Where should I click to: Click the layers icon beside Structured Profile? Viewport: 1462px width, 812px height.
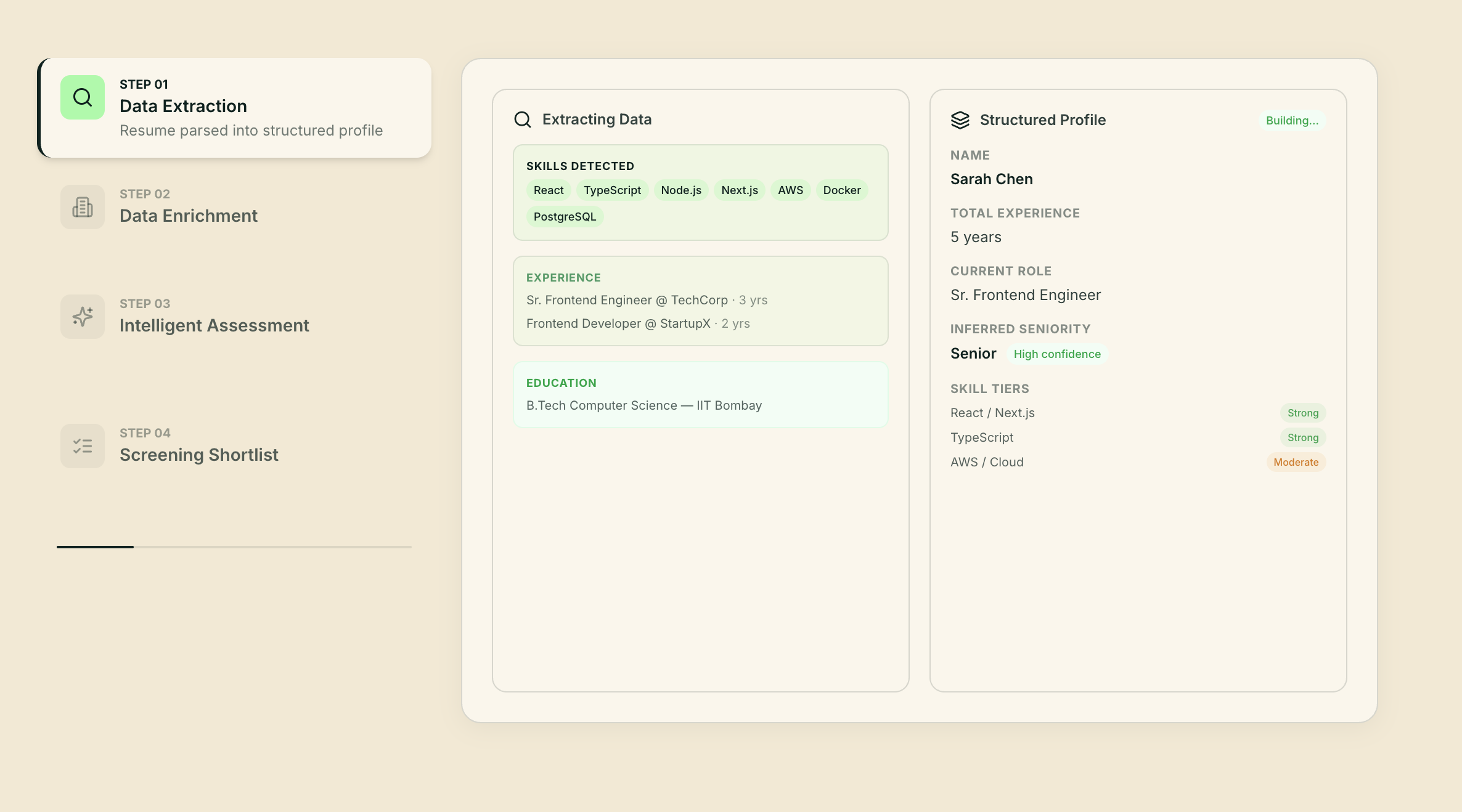(x=960, y=120)
